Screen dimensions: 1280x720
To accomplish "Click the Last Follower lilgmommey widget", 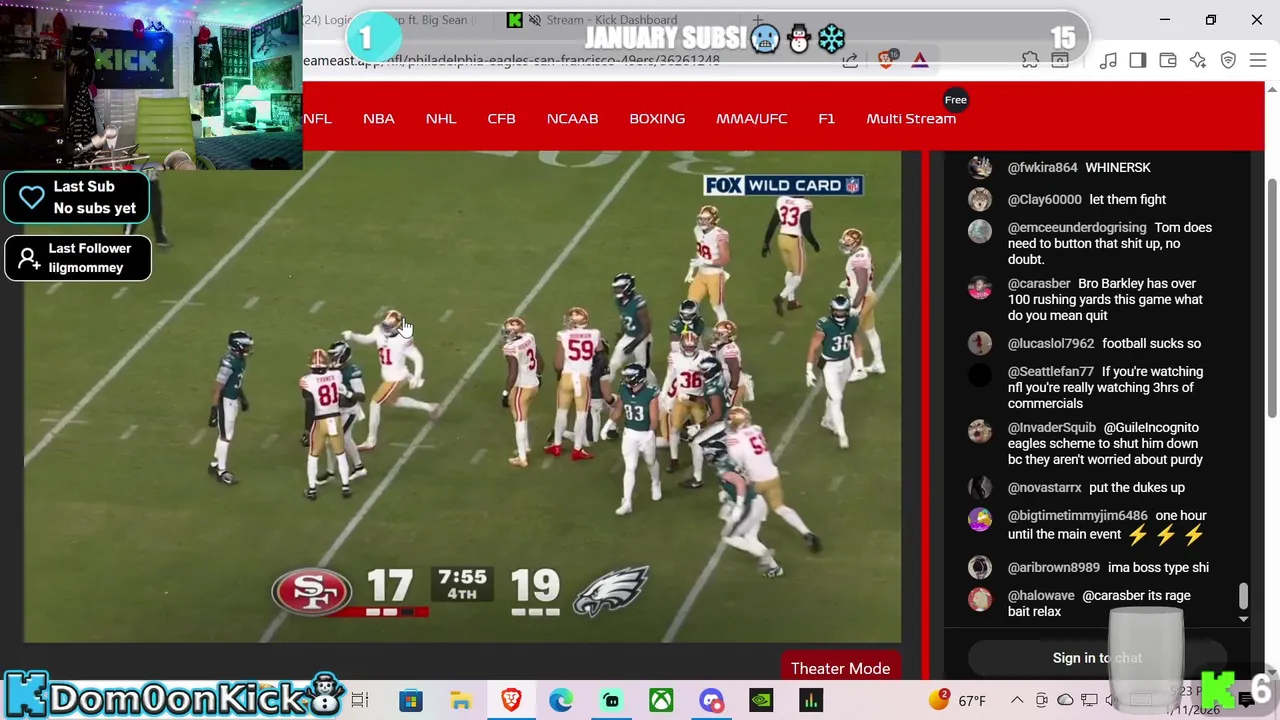I will pyautogui.click(x=78, y=258).
